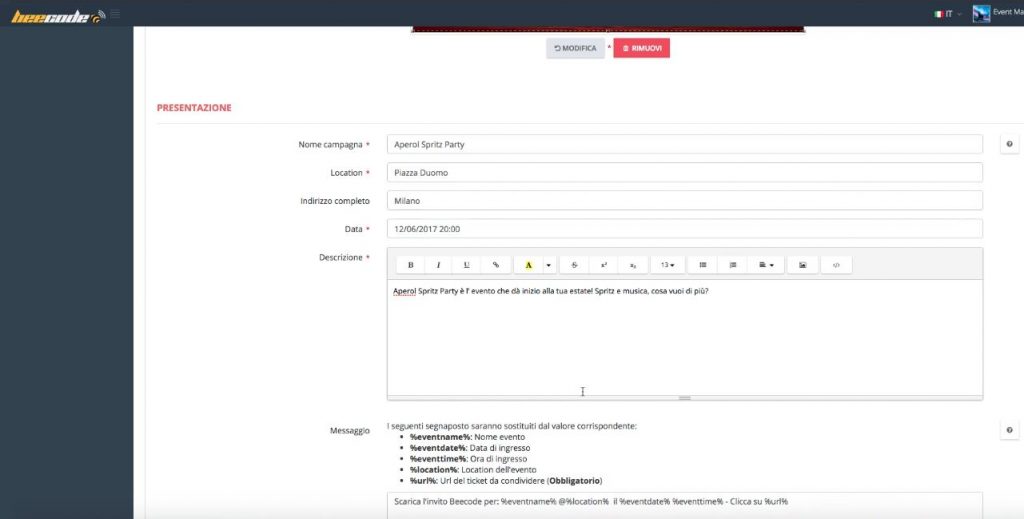Insert an ordered numbered list
1024x519 pixels.
click(x=733, y=264)
